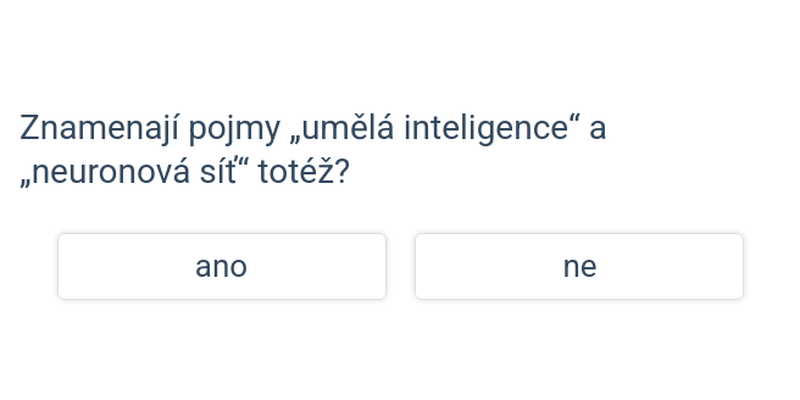The height and width of the screenshot is (400, 800).
Task: Click the "ano" answer button
Action: pyautogui.click(x=221, y=266)
